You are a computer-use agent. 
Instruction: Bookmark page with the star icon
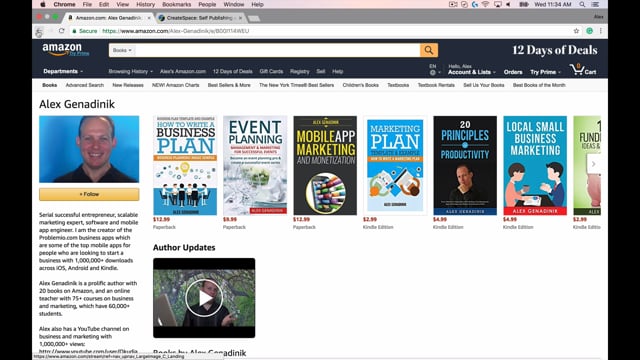[x=576, y=31]
